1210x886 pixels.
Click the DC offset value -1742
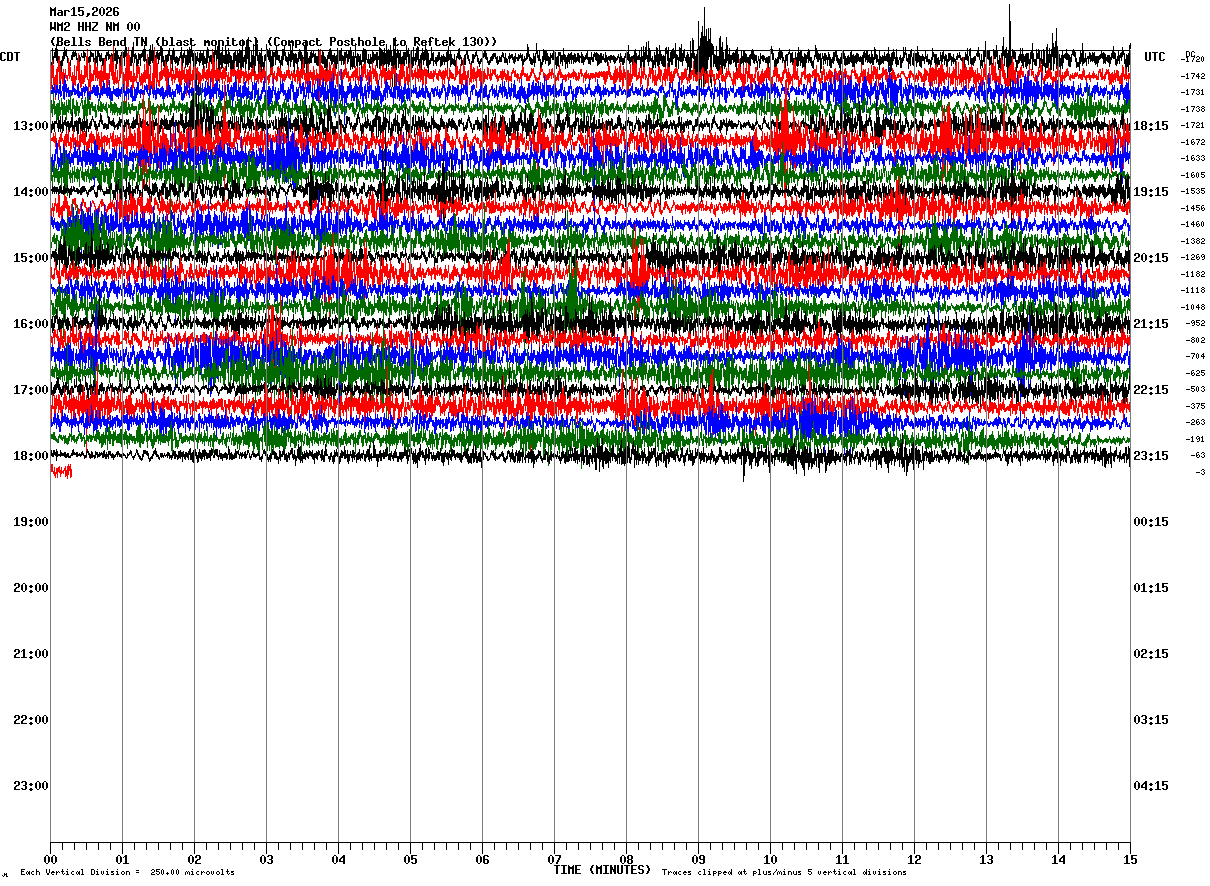[x=1192, y=76]
